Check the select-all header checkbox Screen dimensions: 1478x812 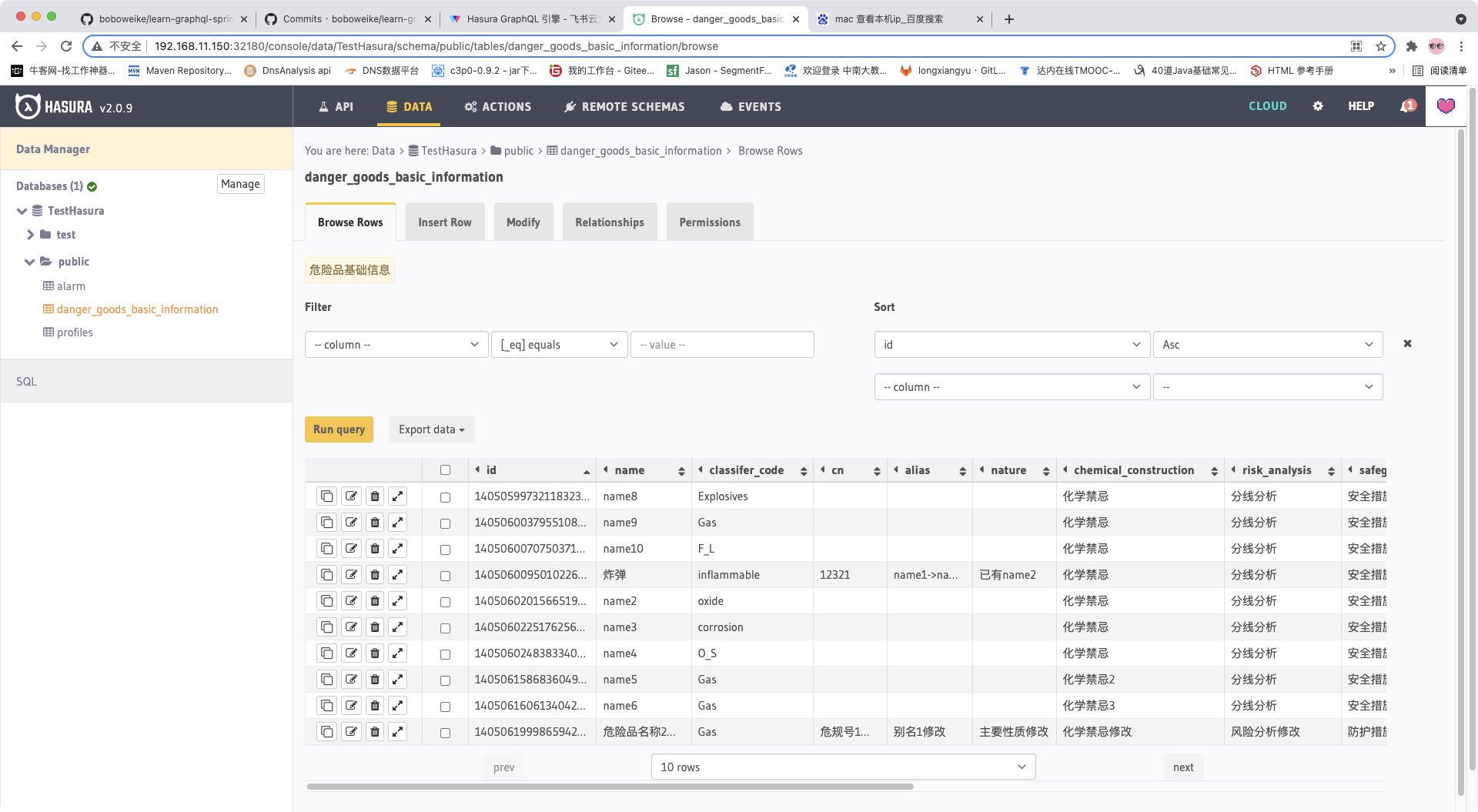[x=445, y=469]
